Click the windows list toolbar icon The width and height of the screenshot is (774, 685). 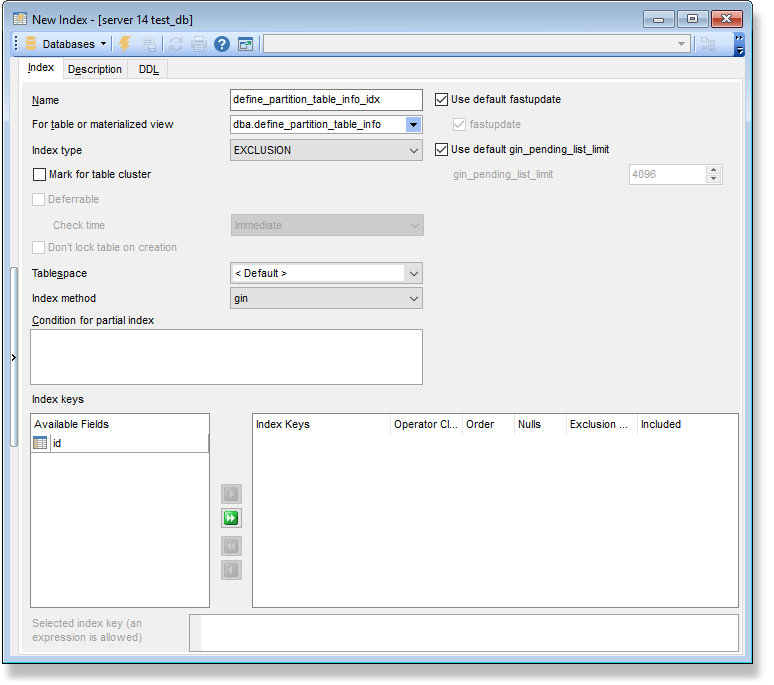click(246, 44)
